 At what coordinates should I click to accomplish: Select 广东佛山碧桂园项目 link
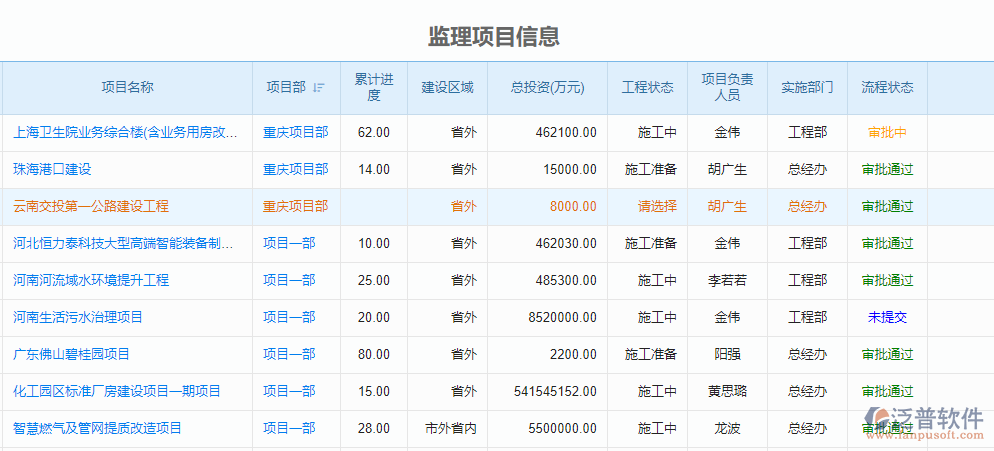[72, 354]
